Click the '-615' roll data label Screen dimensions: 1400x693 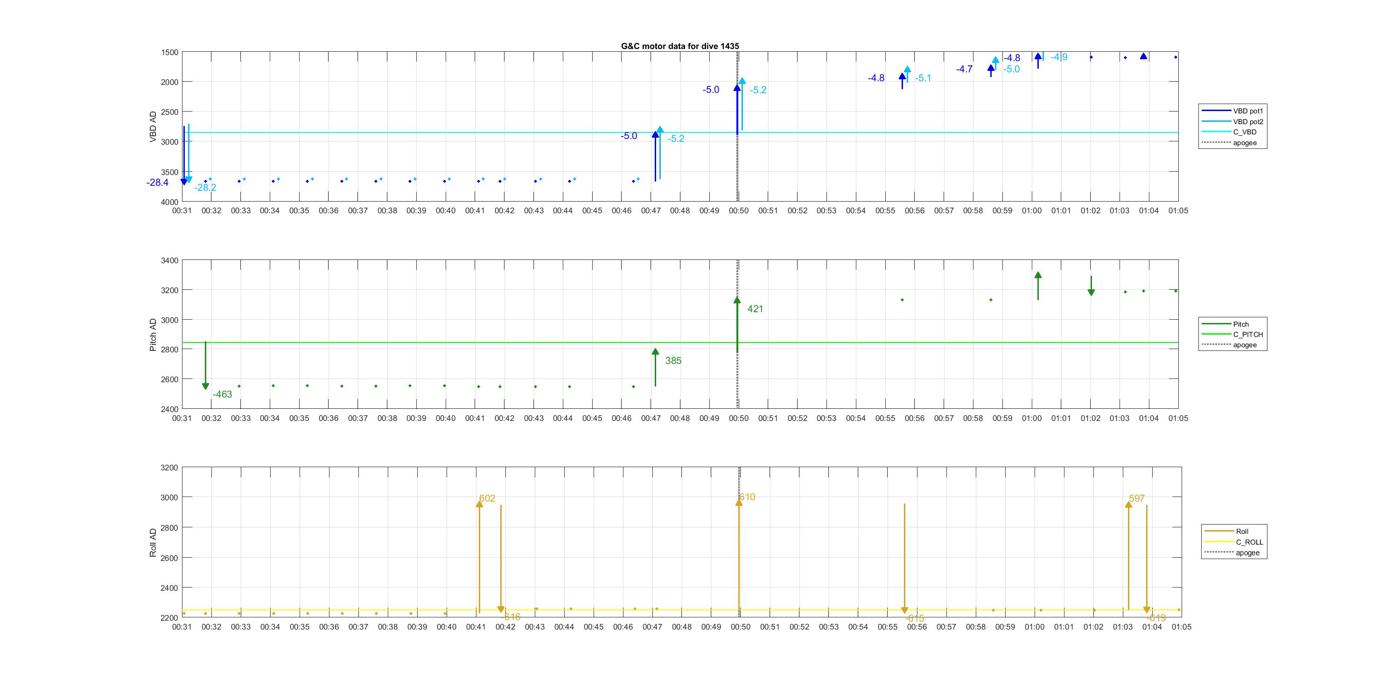[x=915, y=618]
